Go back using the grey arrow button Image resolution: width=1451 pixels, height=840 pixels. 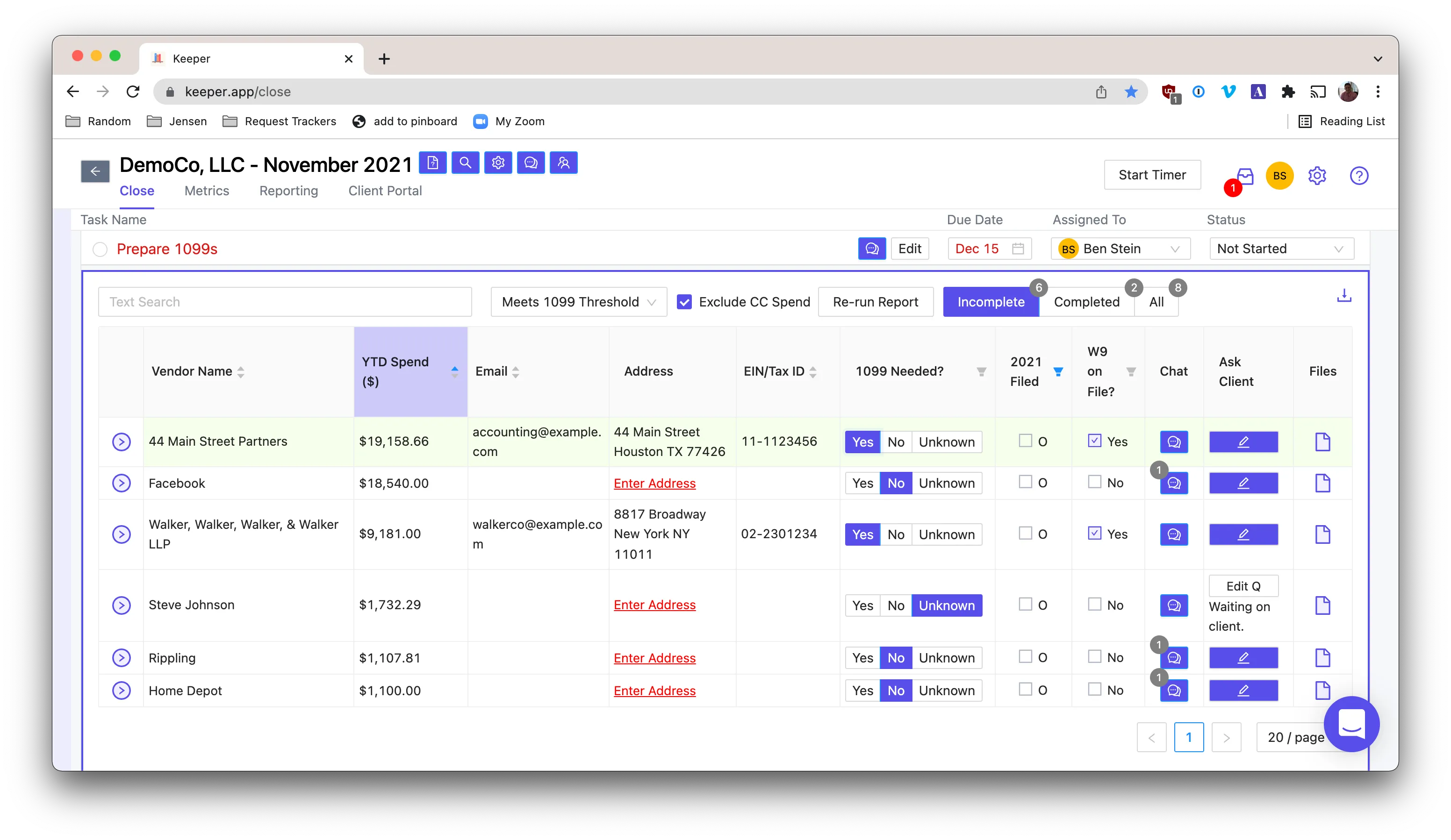tap(95, 171)
